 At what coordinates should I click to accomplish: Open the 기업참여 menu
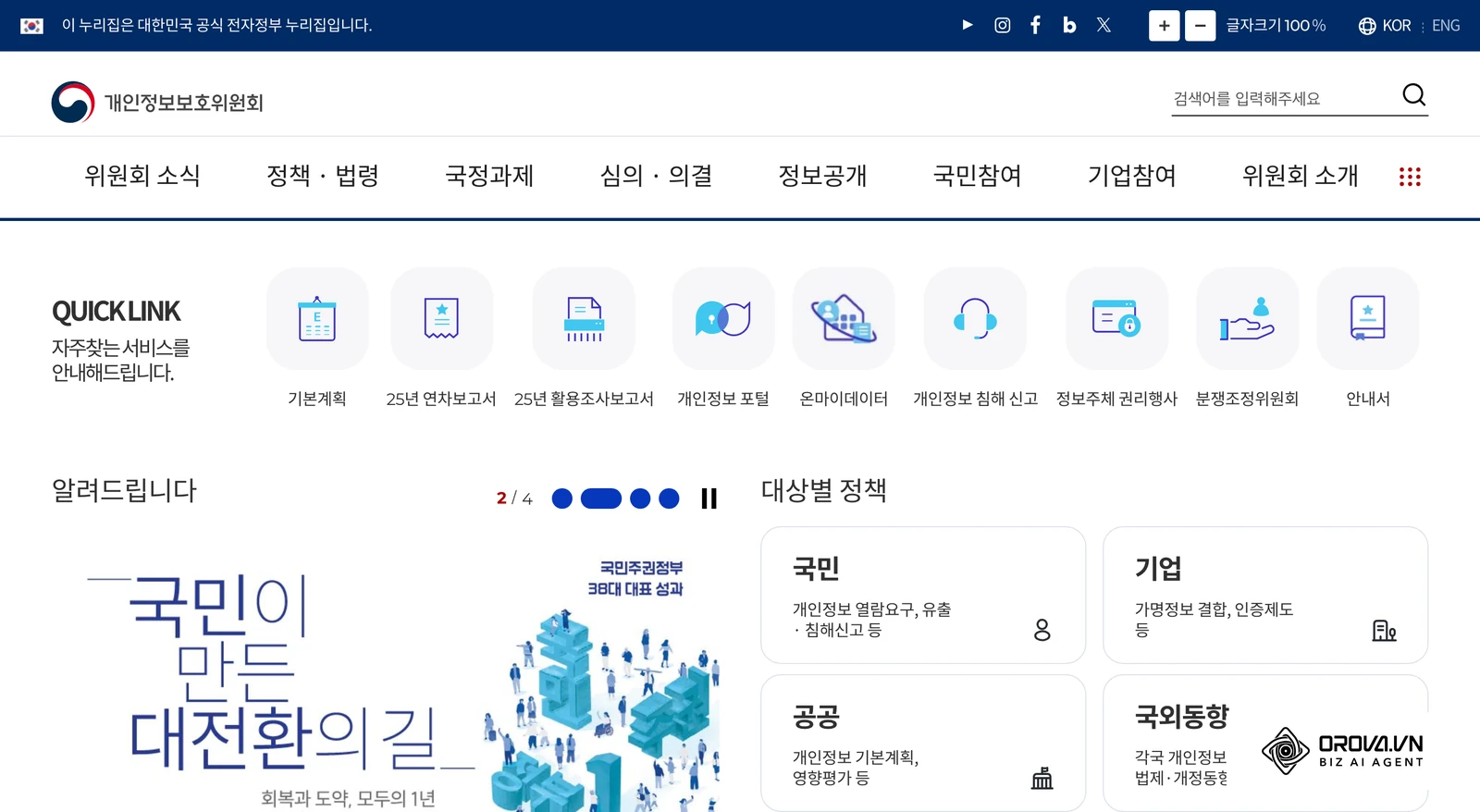(x=1131, y=176)
